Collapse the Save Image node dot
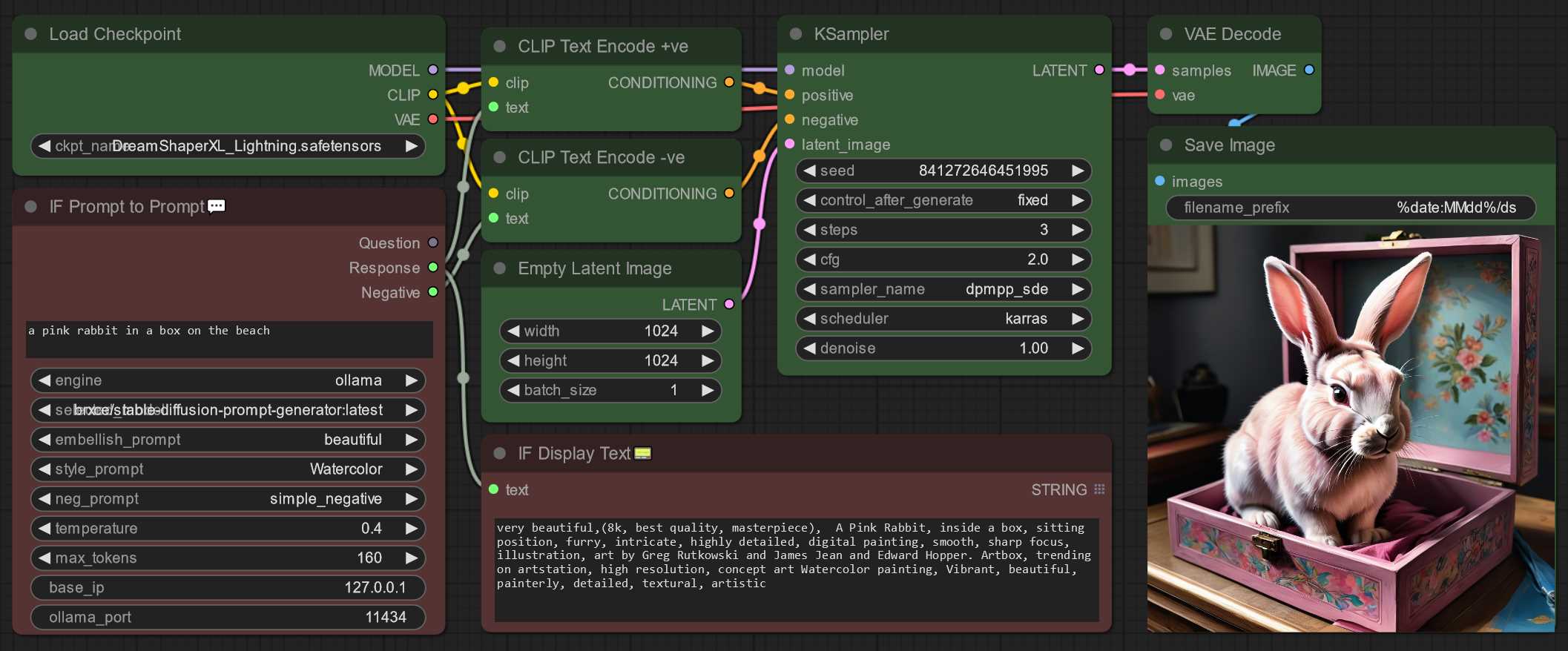Screen dimensions: 1568x651 point(1166,145)
